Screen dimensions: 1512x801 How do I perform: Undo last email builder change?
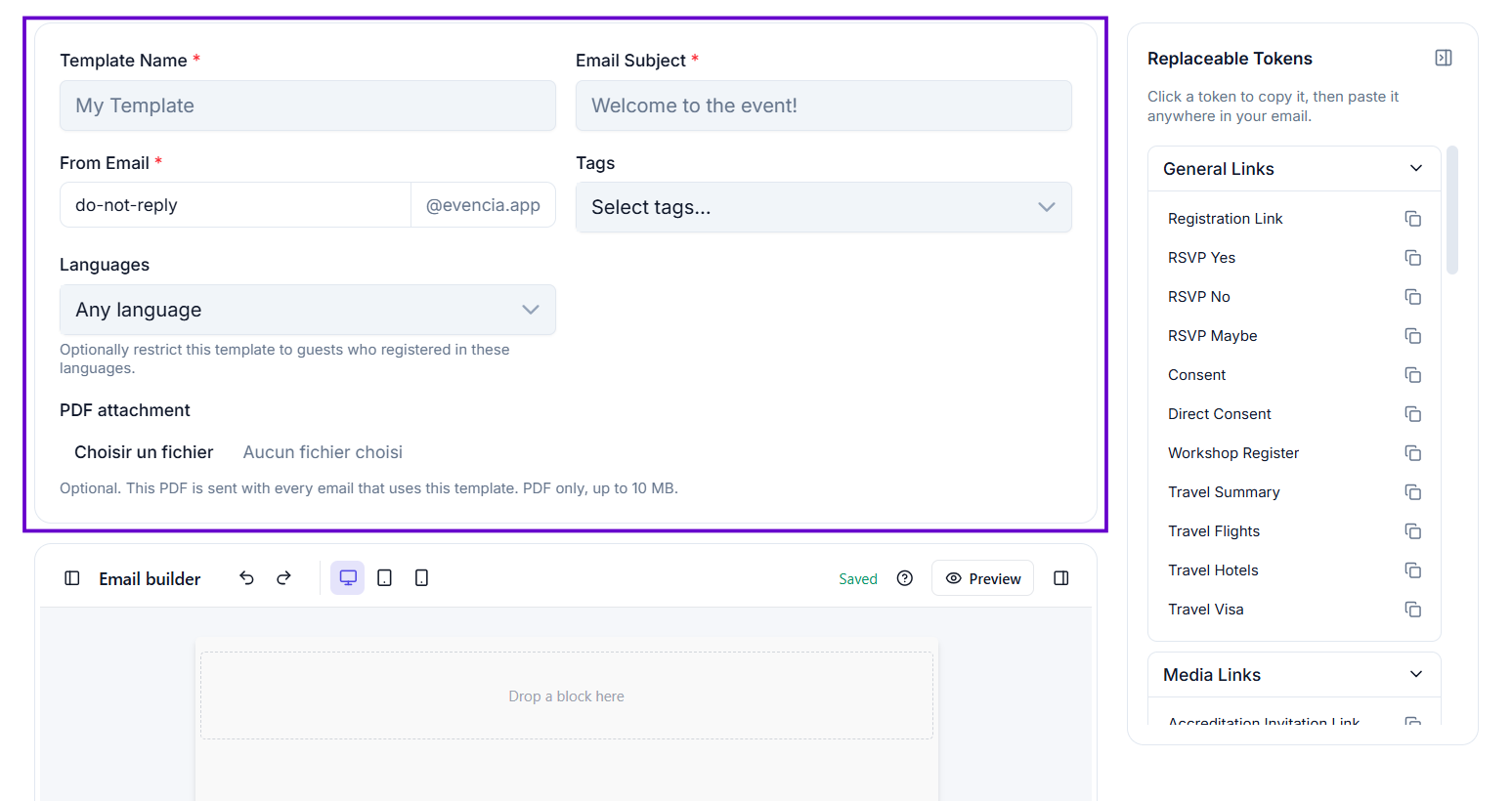coord(246,578)
